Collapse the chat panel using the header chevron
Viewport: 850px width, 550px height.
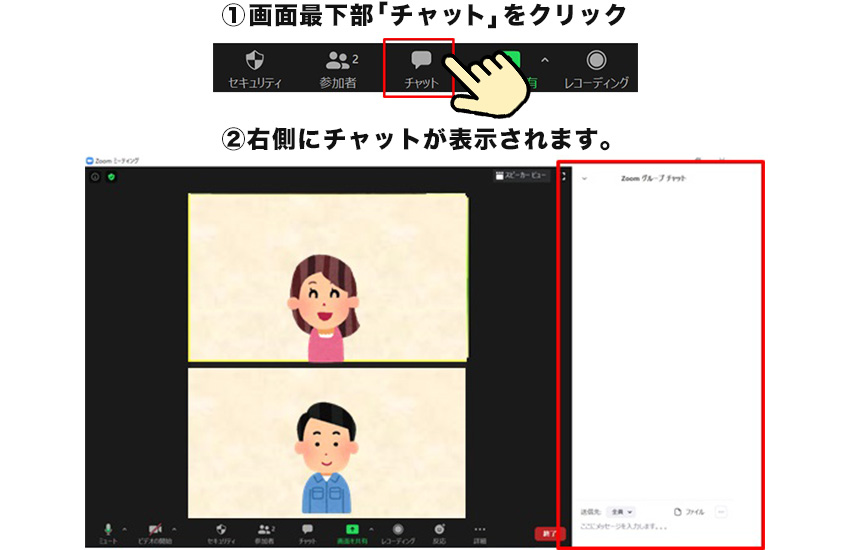tap(584, 179)
